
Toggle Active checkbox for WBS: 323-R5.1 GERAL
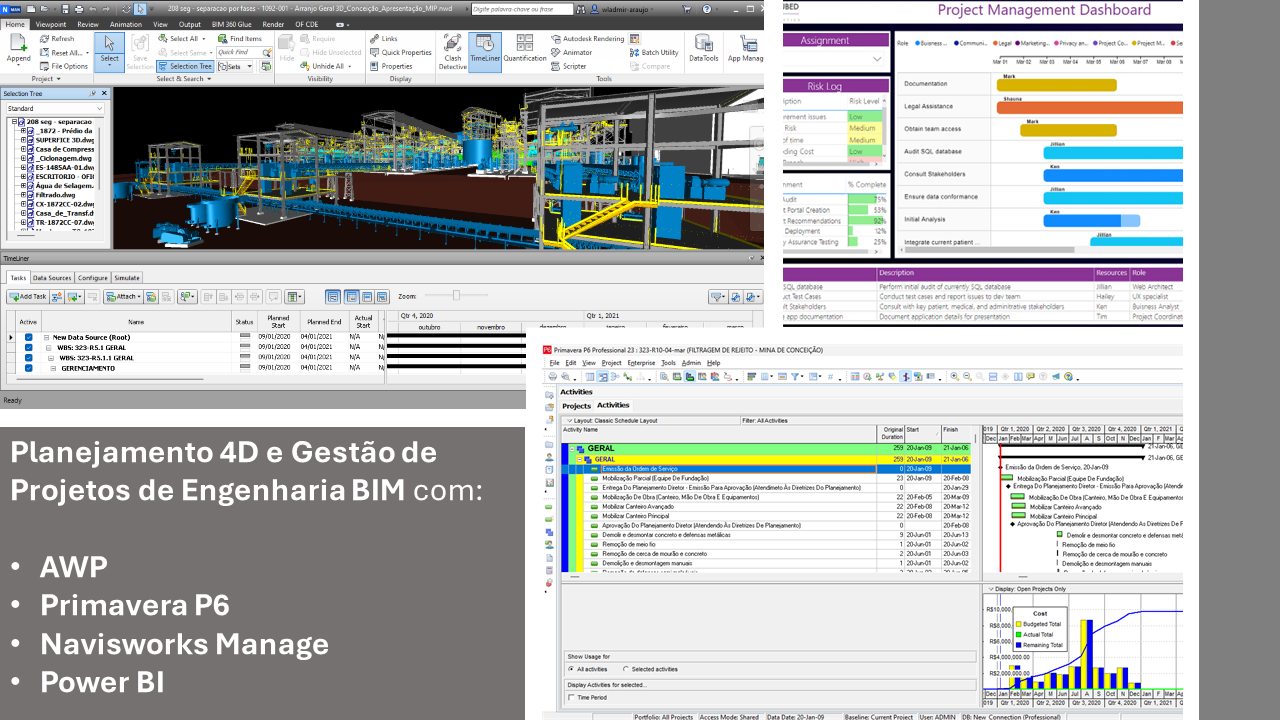click(x=29, y=347)
